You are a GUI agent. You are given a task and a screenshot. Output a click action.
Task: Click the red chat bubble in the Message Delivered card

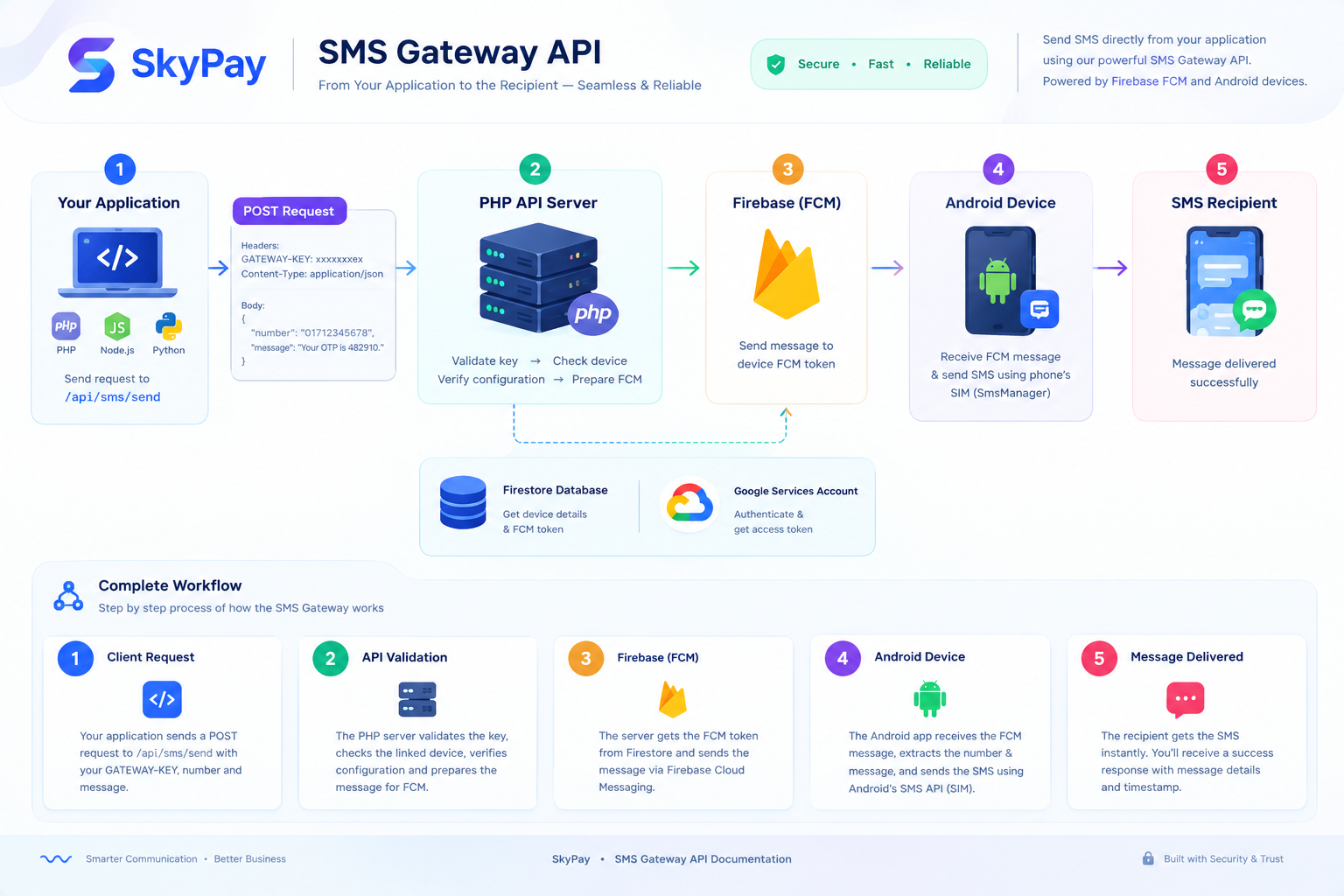tap(1186, 699)
